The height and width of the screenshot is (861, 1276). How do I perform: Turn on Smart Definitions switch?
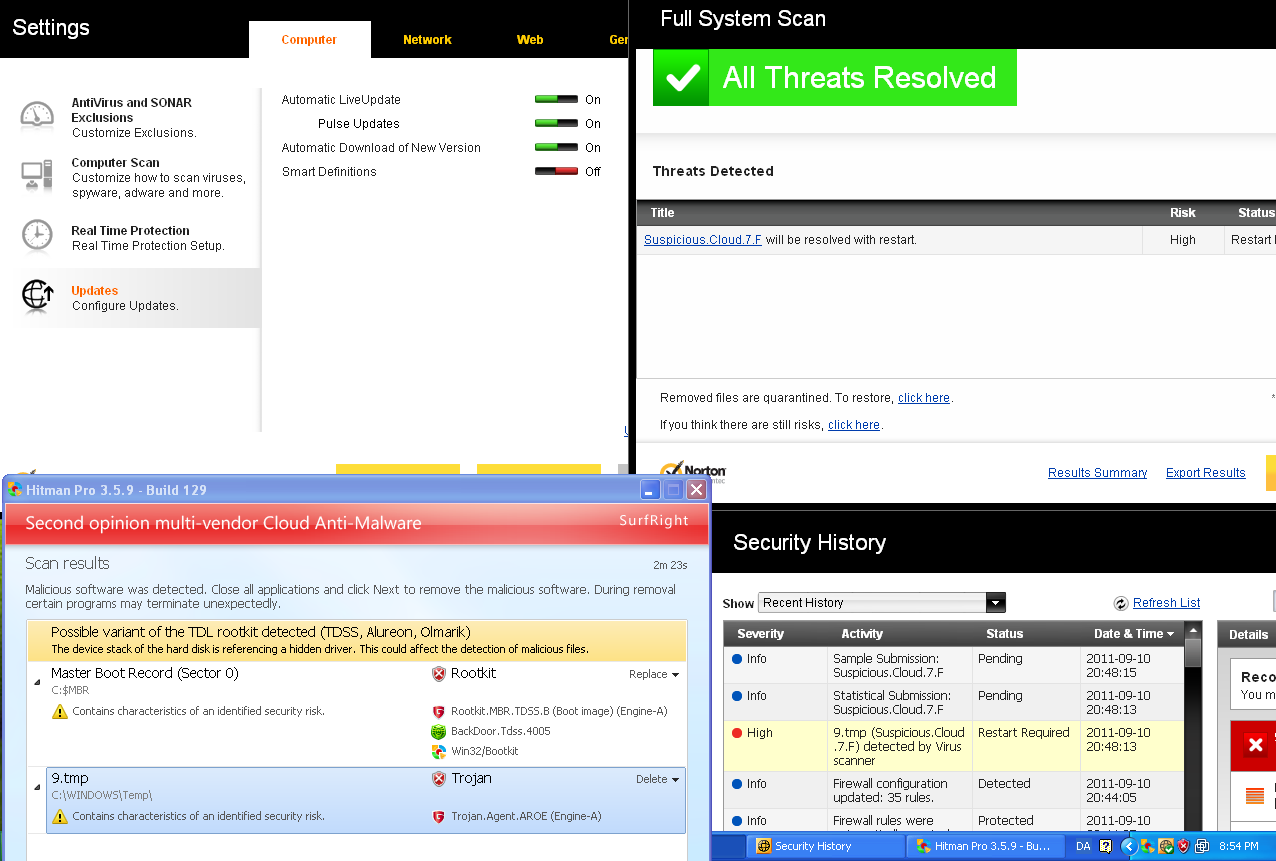click(556, 172)
